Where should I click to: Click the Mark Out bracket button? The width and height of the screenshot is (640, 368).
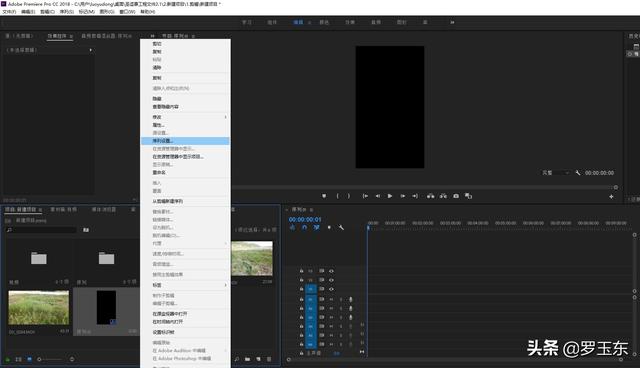click(349, 196)
